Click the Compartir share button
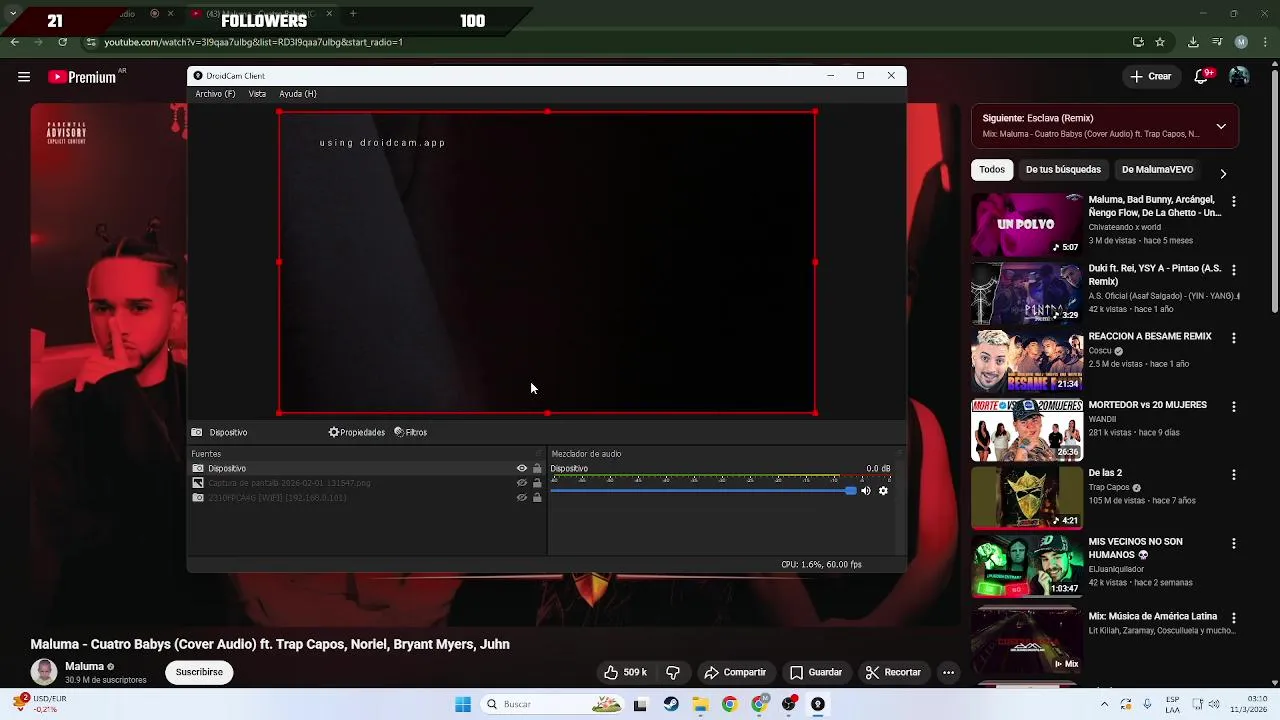This screenshot has width=1280, height=720. 735,673
